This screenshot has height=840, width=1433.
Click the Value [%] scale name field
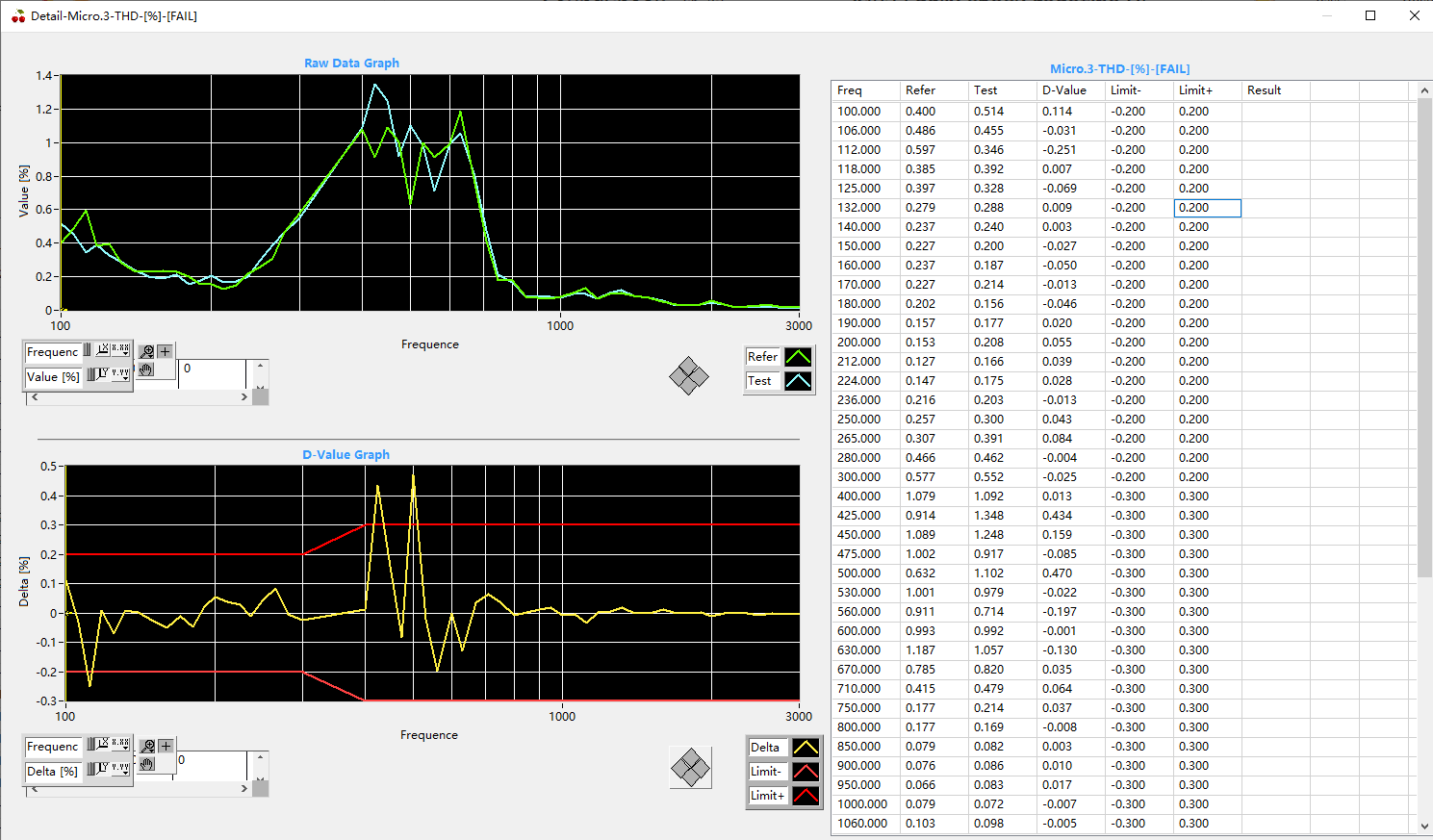54,377
